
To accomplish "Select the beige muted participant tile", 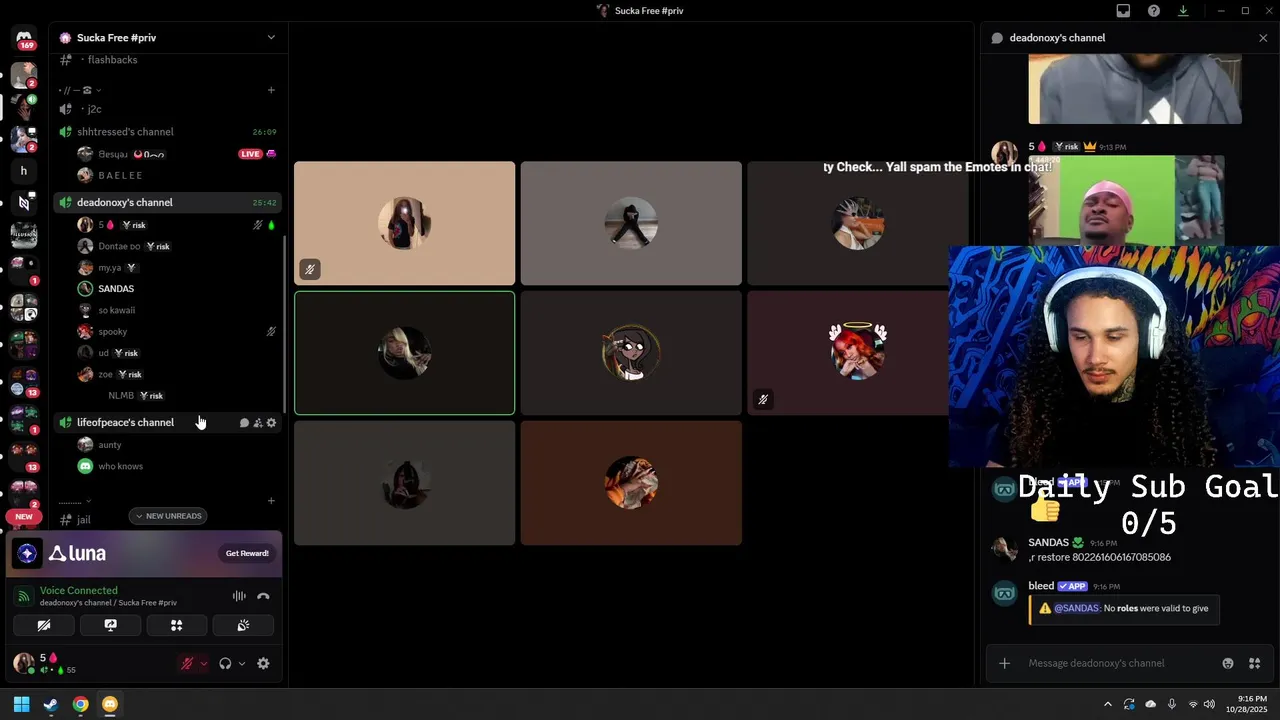I will (404, 223).
